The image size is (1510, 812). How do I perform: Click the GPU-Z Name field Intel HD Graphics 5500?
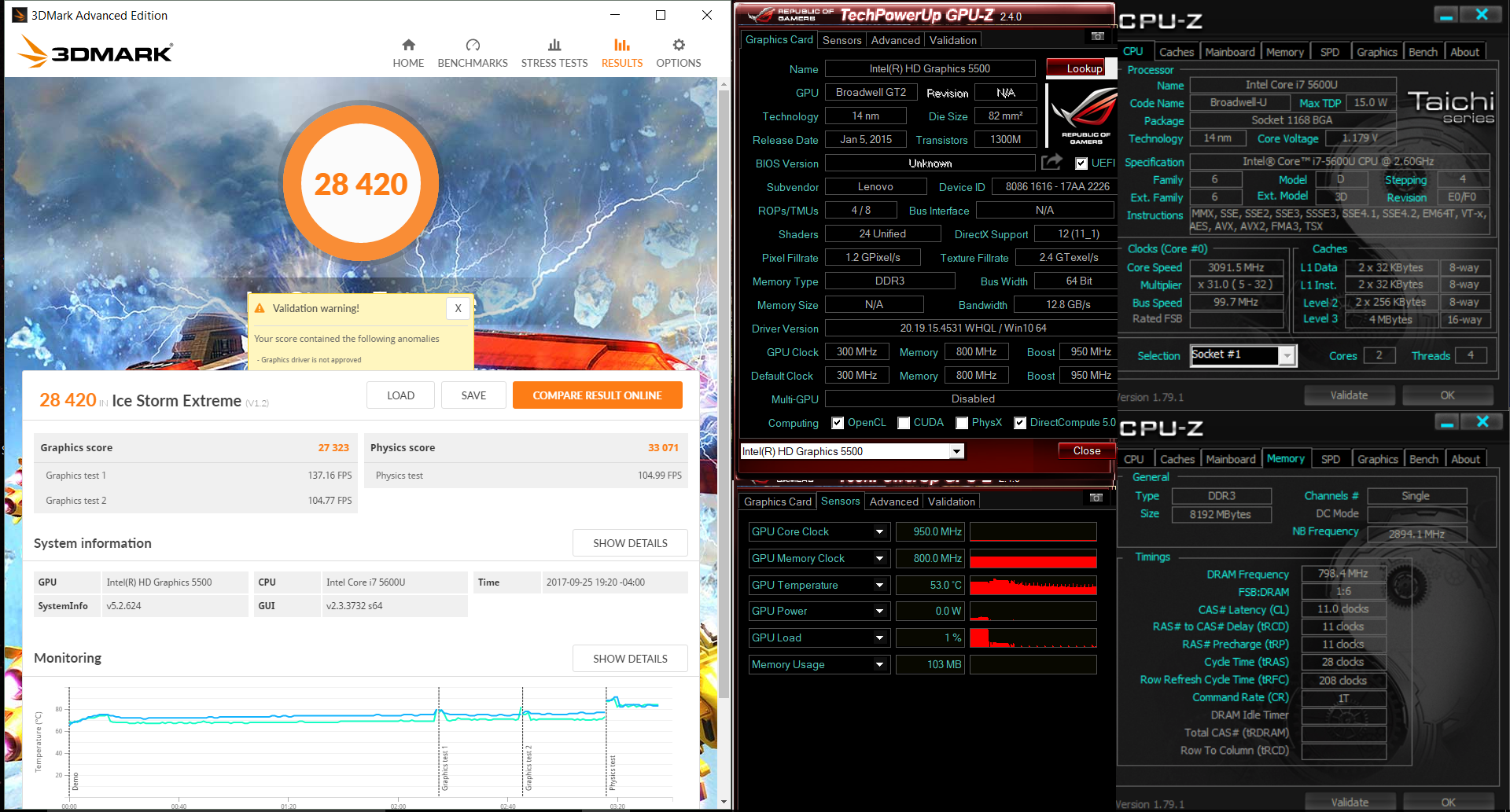[x=930, y=68]
